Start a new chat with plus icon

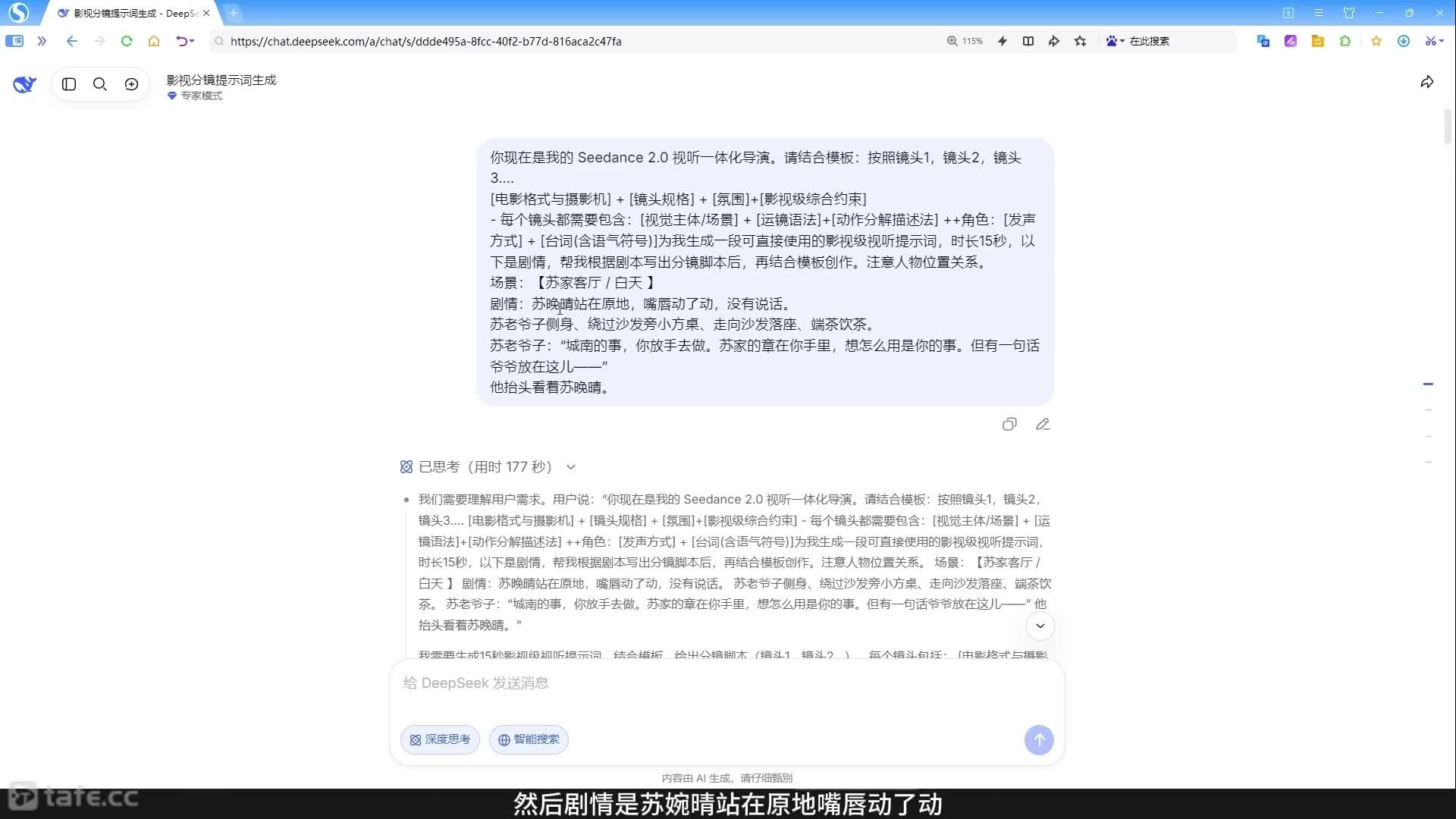click(x=131, y=84)
